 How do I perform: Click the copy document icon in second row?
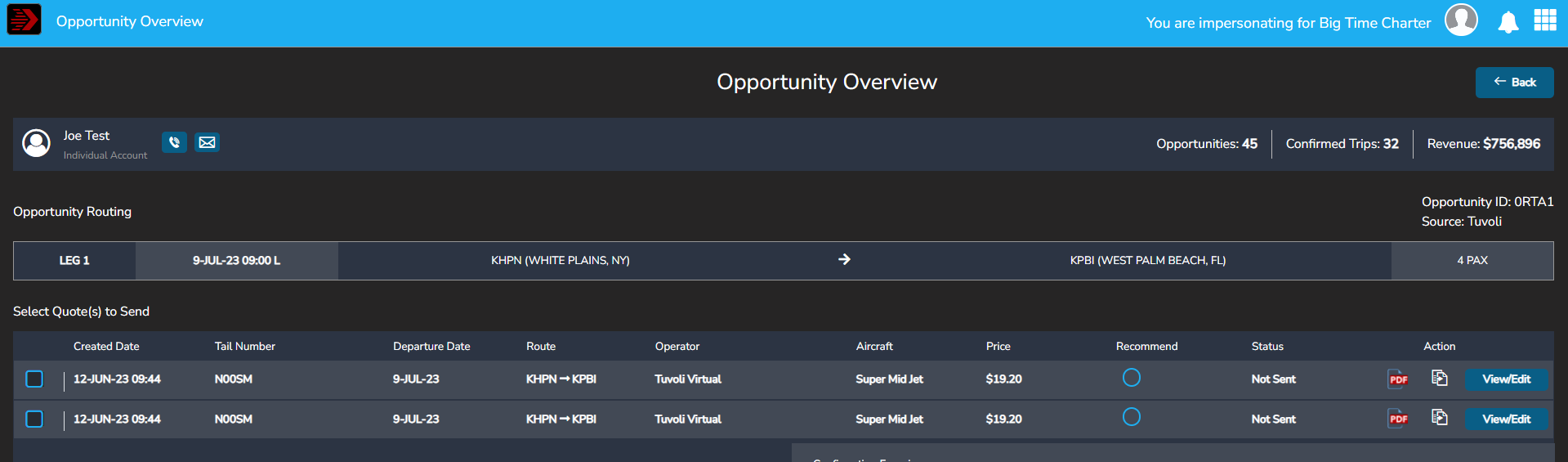coord(1439,418)
